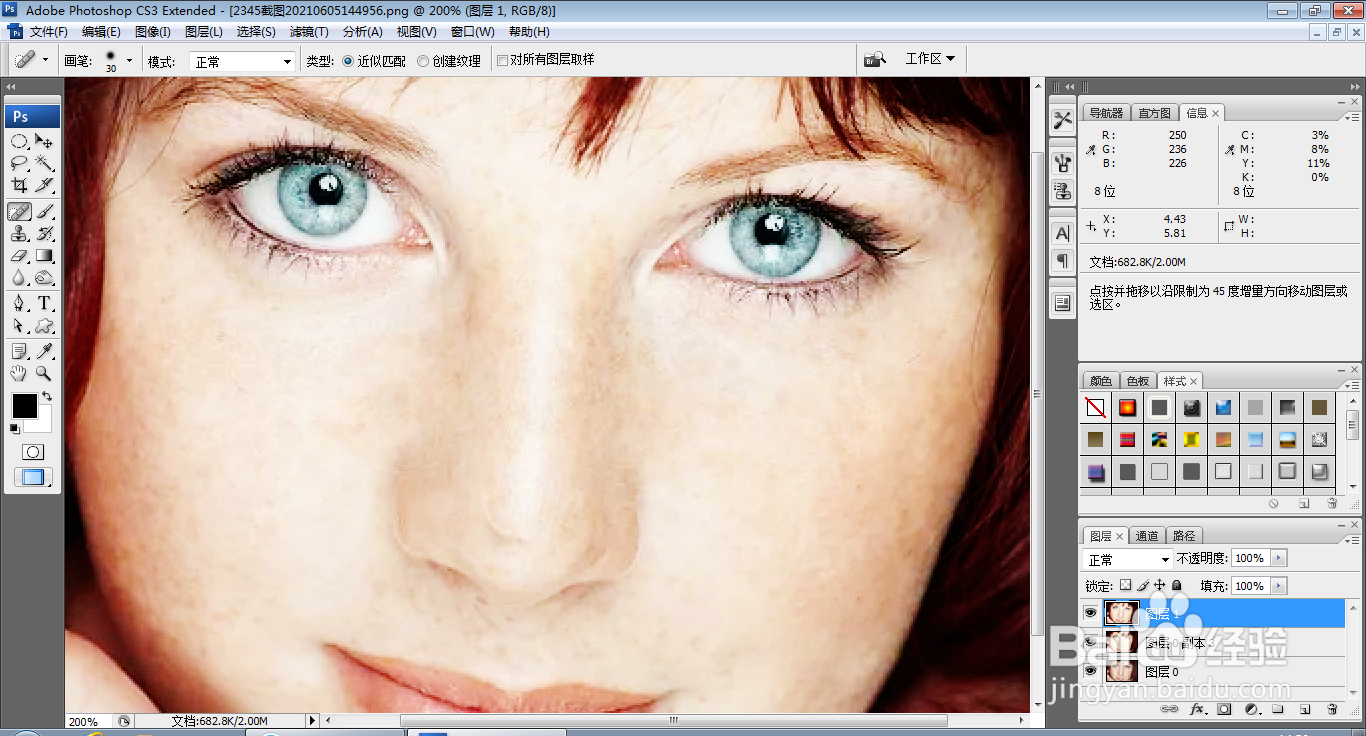
Task: Switch to the 通道 tab
Action: [x=1147, y=536]
